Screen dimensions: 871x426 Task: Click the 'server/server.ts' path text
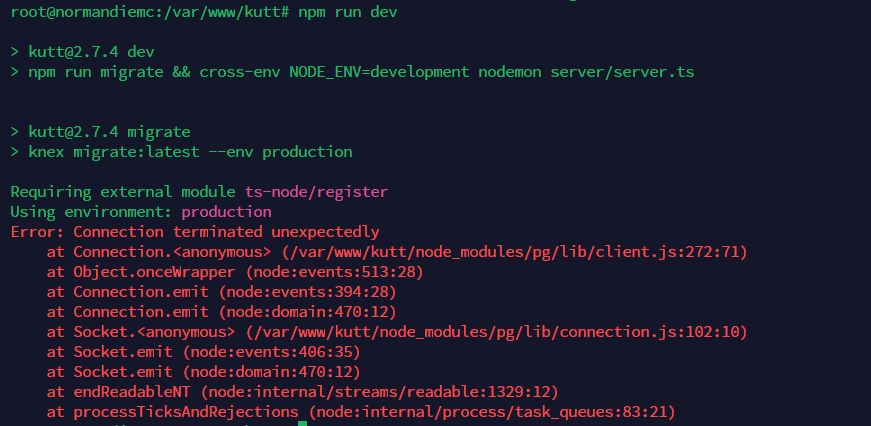pos(622,72)
